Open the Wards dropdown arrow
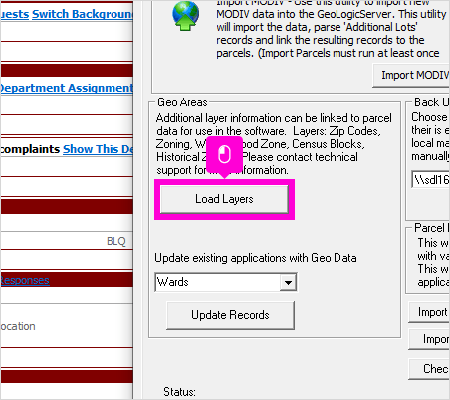This screenshot has height=400, width=450. pos(288,282)
